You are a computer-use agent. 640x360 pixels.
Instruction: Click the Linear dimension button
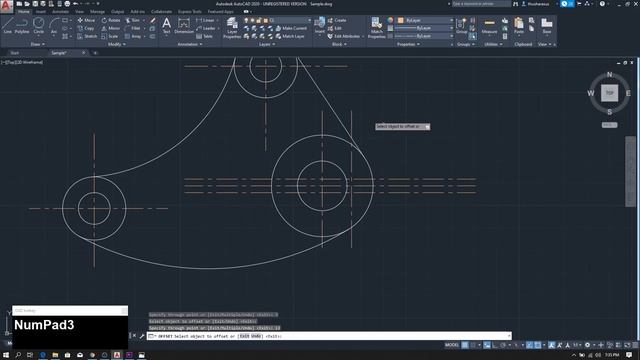click(205, 20)
